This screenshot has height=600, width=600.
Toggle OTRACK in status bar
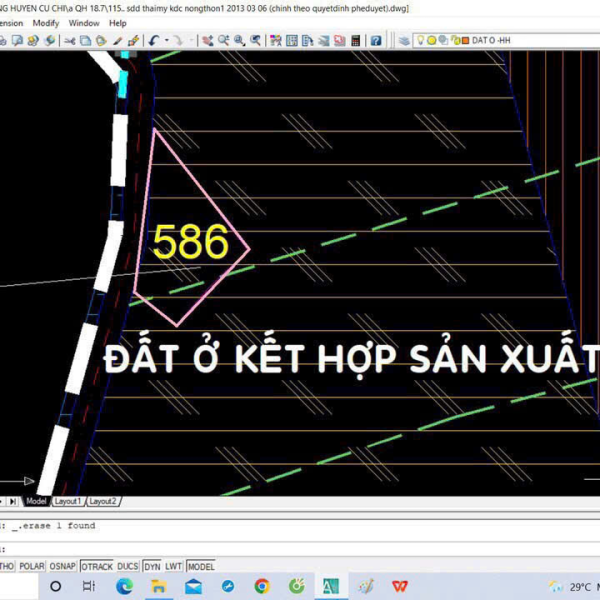97,566
